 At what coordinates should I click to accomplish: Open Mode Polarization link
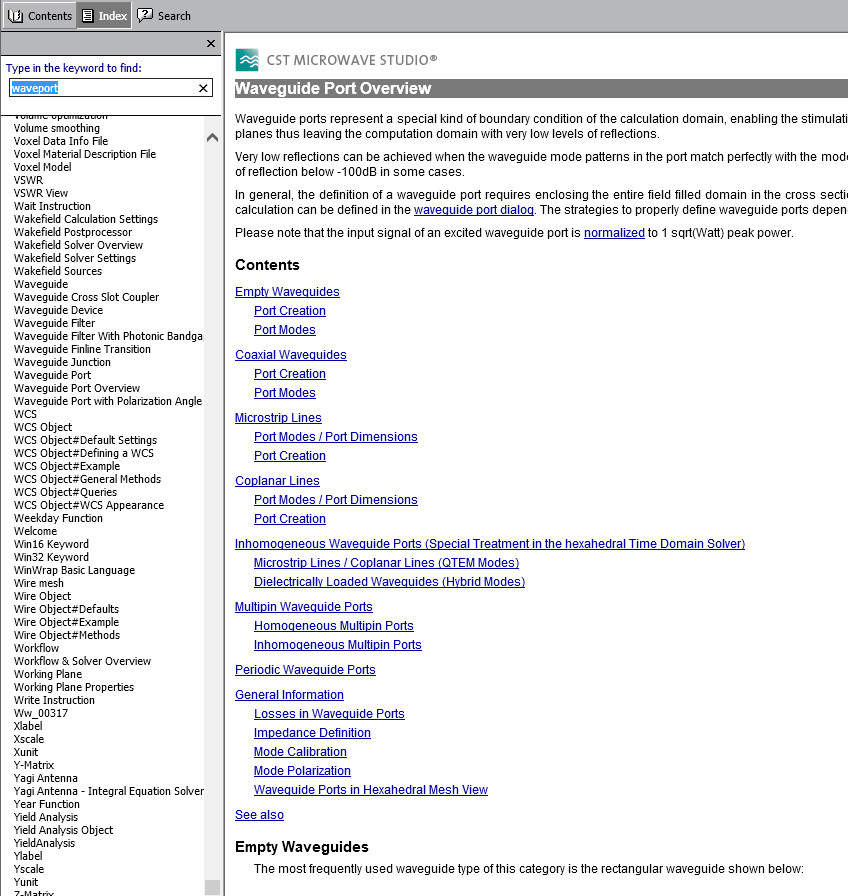pyautogui.click(x=302, y=771)
